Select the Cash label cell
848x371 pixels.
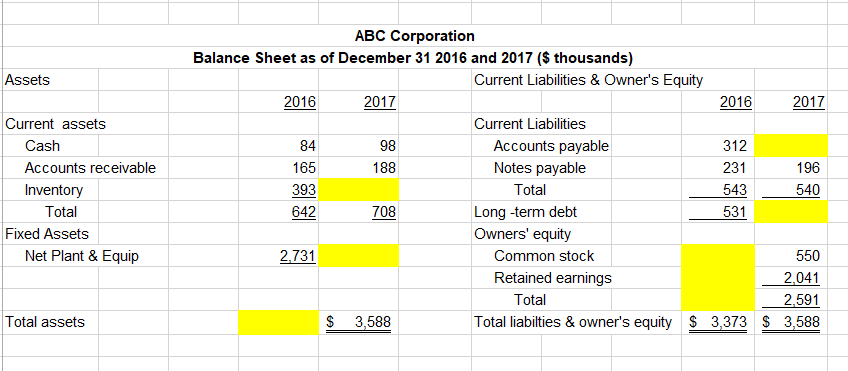point(42,146)
